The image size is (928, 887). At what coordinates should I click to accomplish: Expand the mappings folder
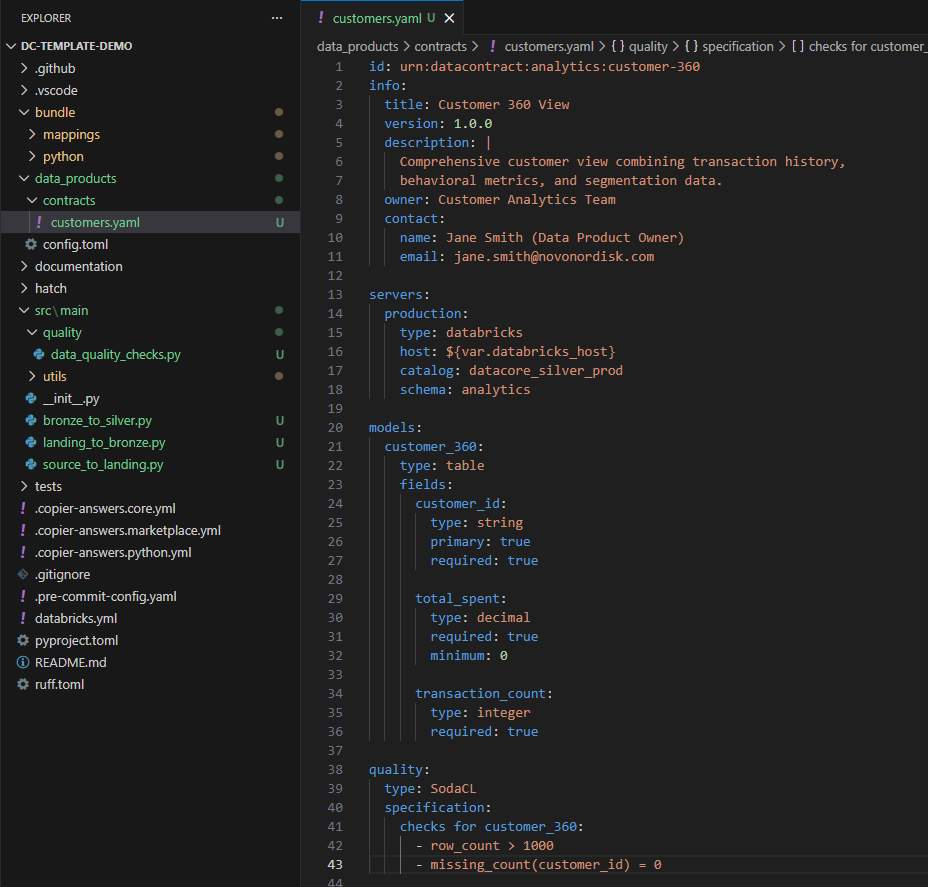point(32,134)
